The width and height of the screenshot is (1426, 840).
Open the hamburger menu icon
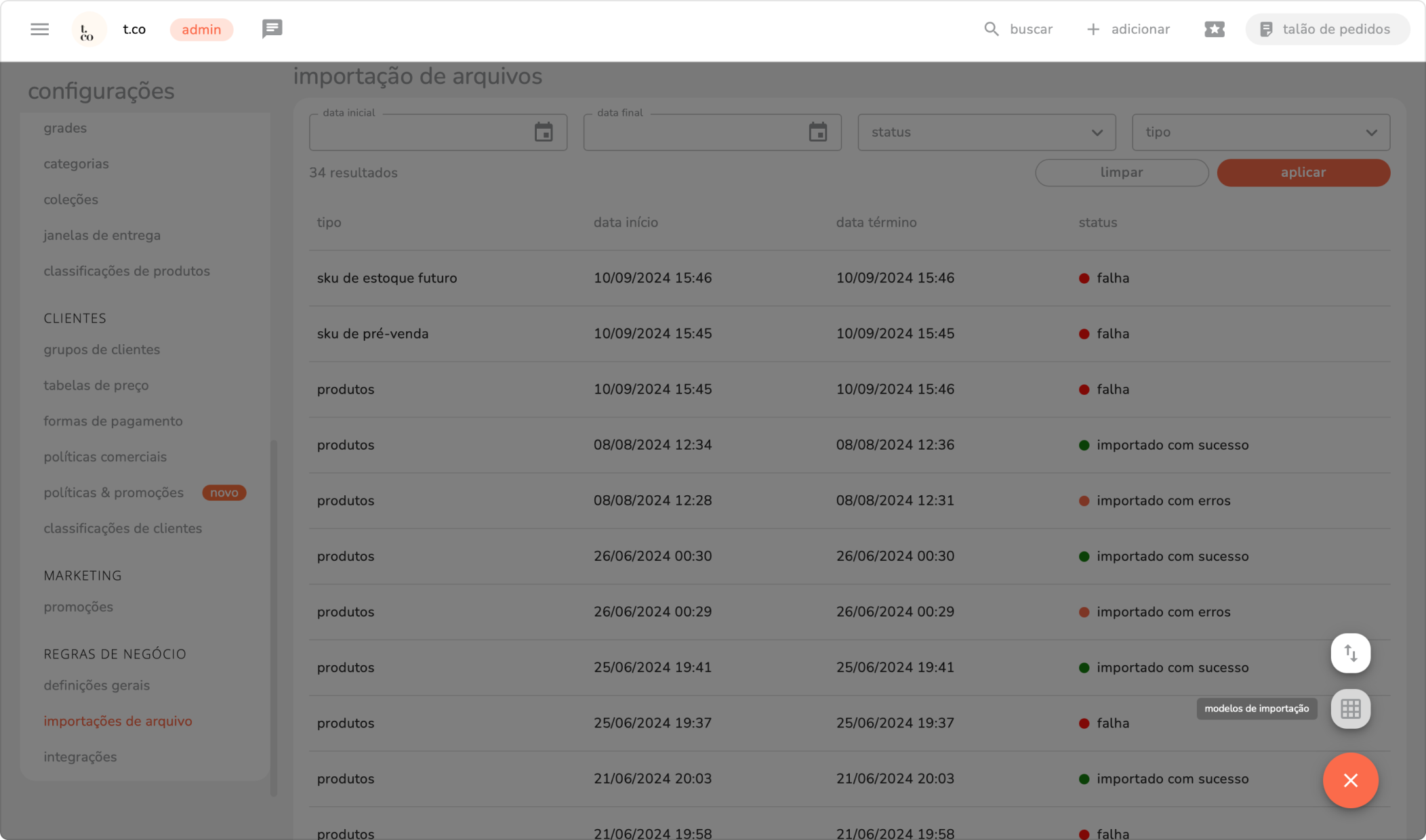(39, 29)
